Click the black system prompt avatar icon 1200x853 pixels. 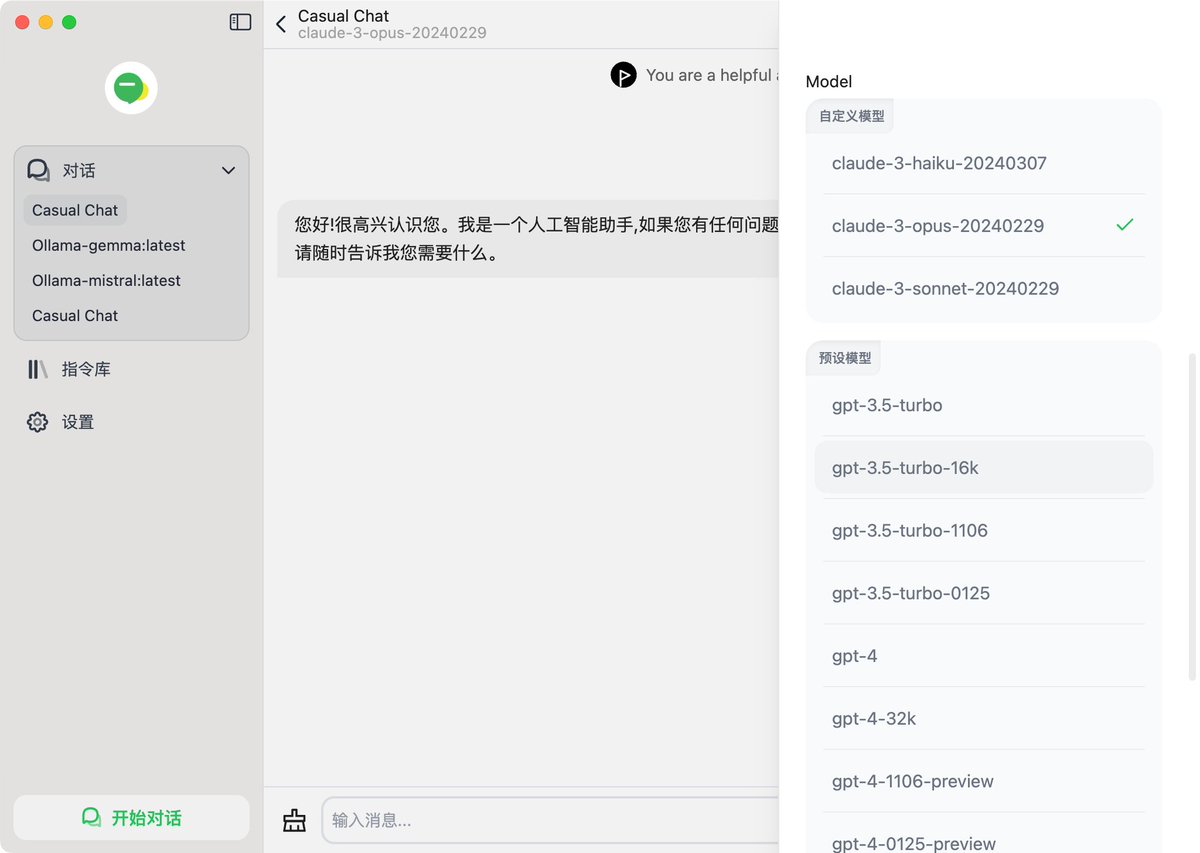pyautogui.click(x=624, y=75)
